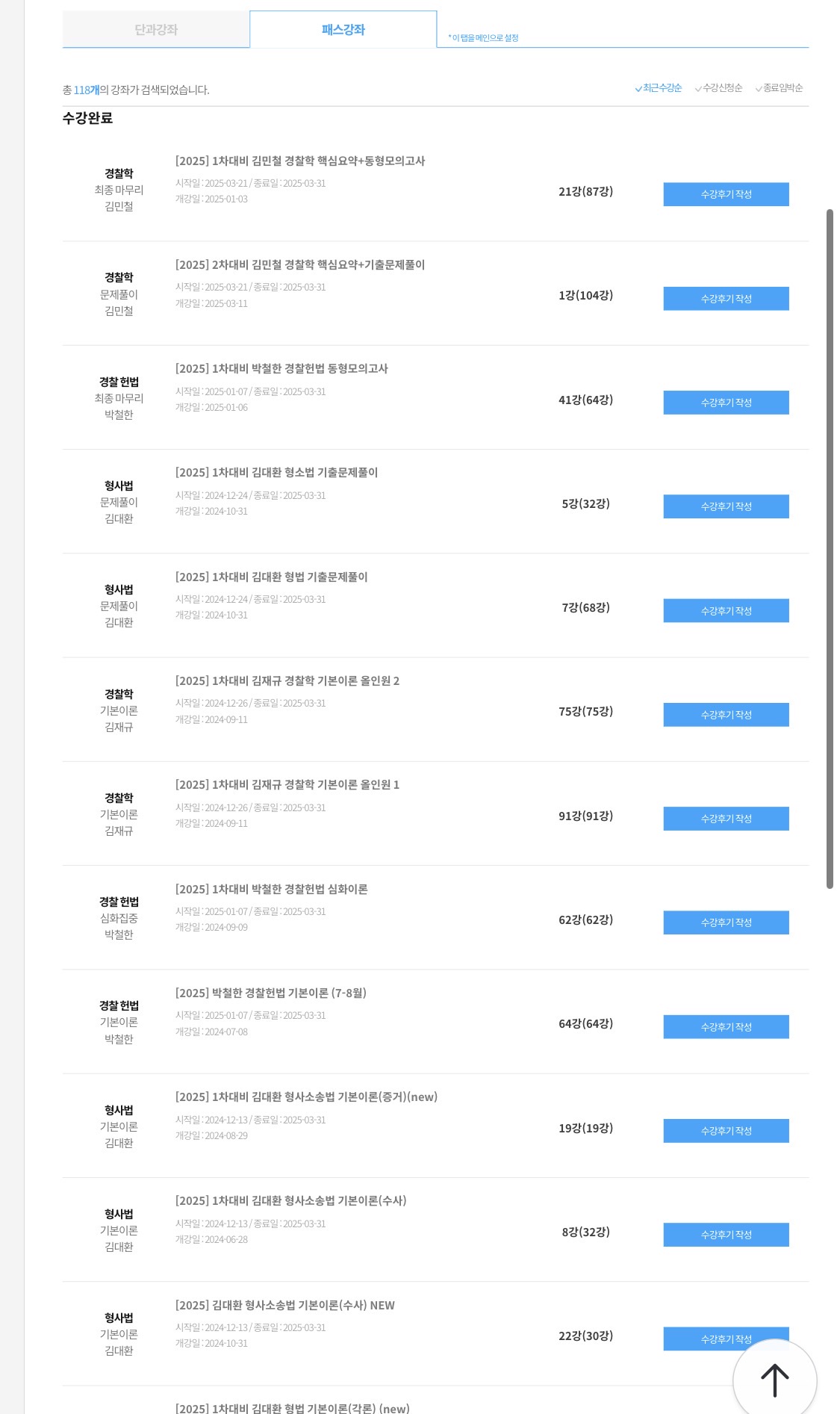
Task: Click the vertical page scrollbar thumb
Action: pos(830,549)
